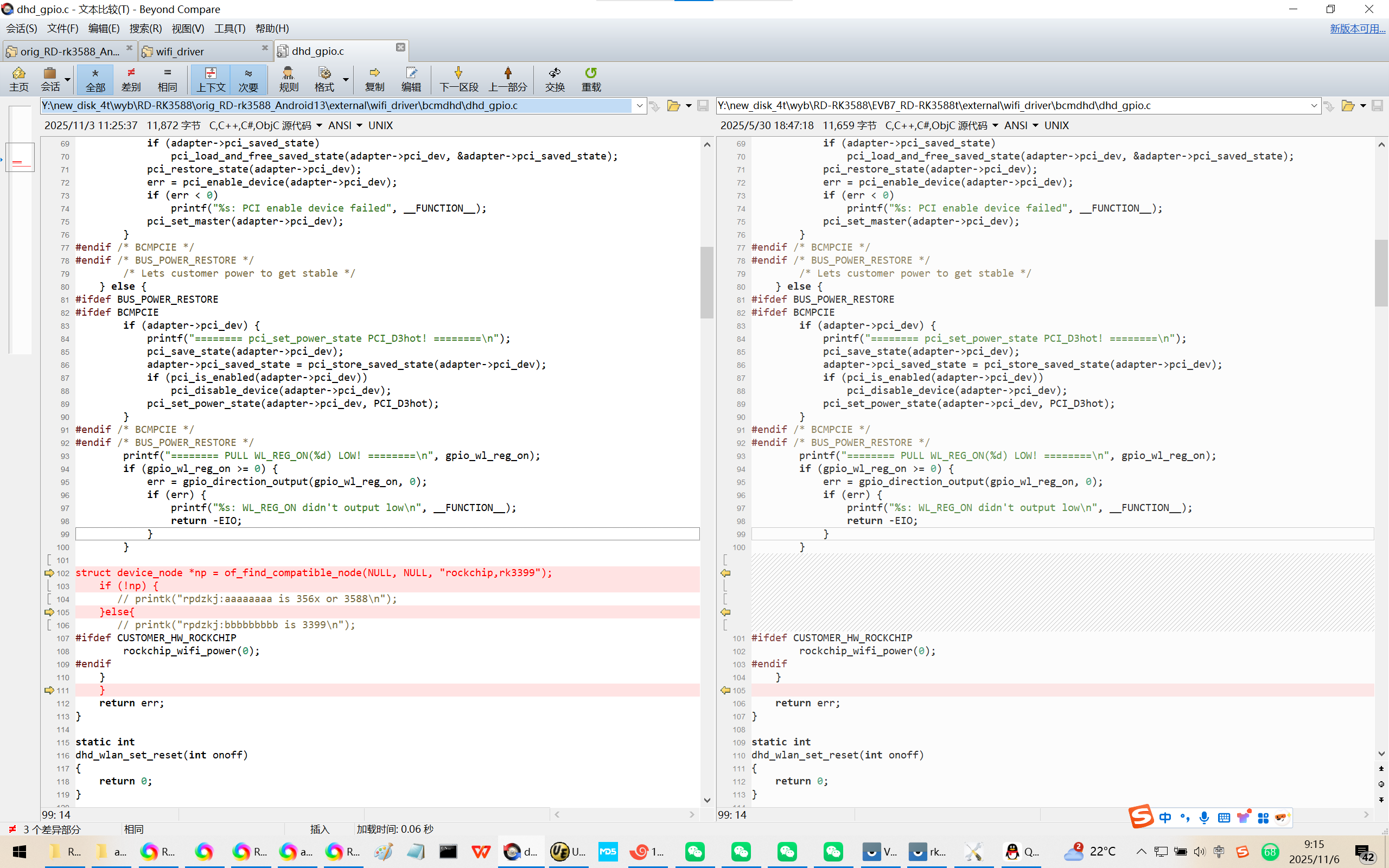Click the new version available link
Viewport: 1389px width, 868px height.
(1357, 28)
